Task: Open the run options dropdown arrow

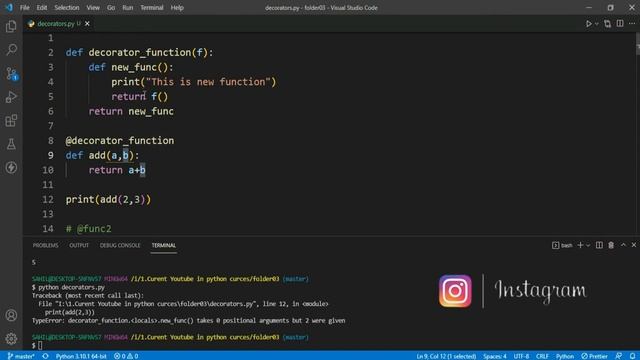Action: pos(596,24)
